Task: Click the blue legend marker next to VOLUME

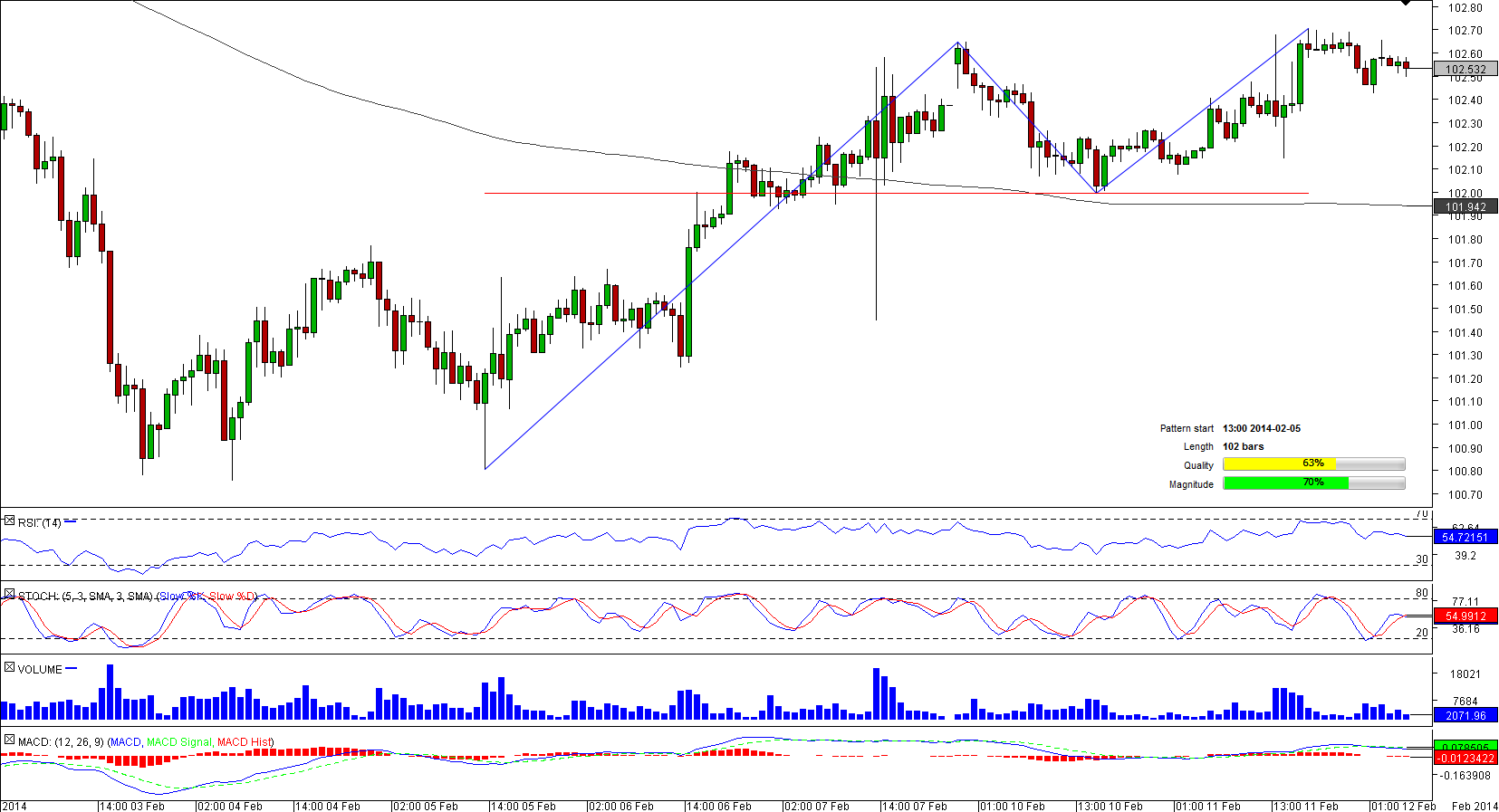Action: point(72,669)
